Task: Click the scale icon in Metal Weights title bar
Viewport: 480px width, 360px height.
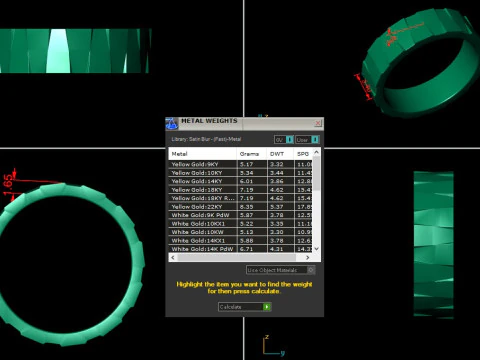Action: click(172, 123)
